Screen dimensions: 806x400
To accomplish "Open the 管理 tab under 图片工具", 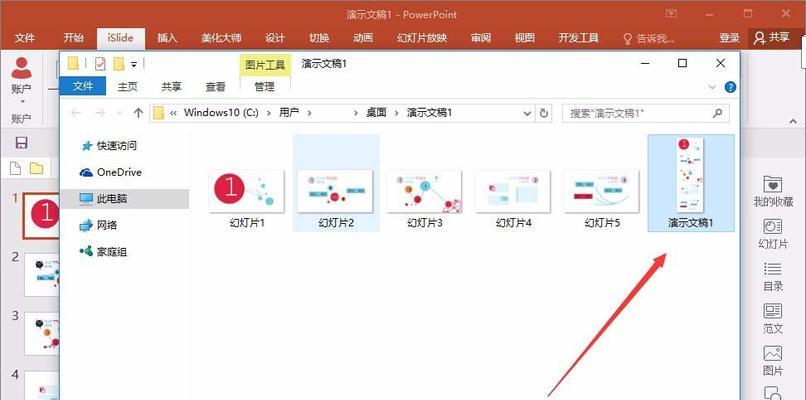I will click(x=265, y=87).
